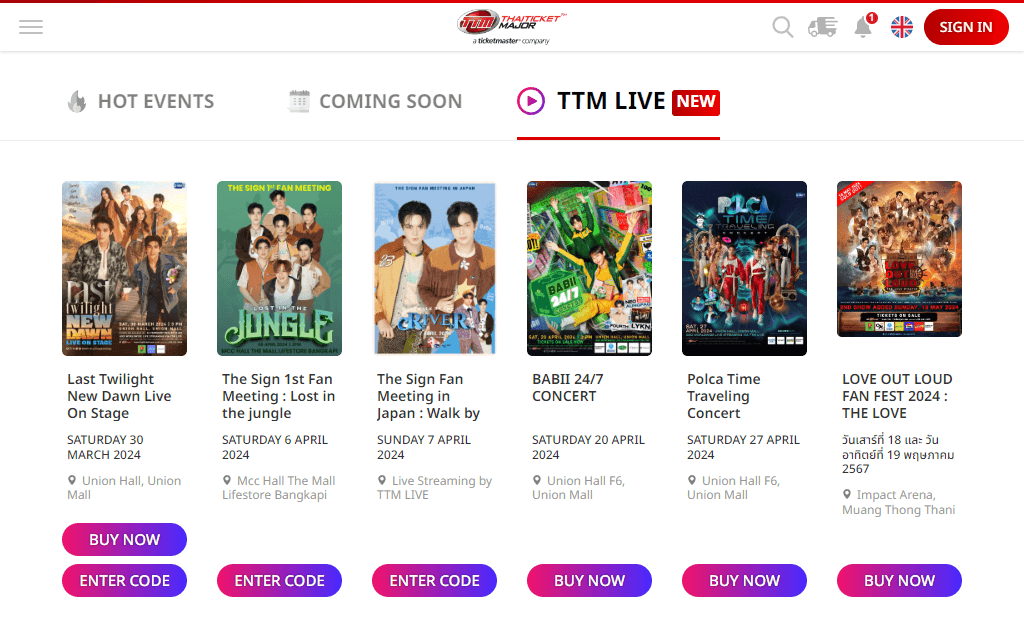Open notifications bell with badge
The height and width of the screenshot is (632, 1024).
pos(865,26)
